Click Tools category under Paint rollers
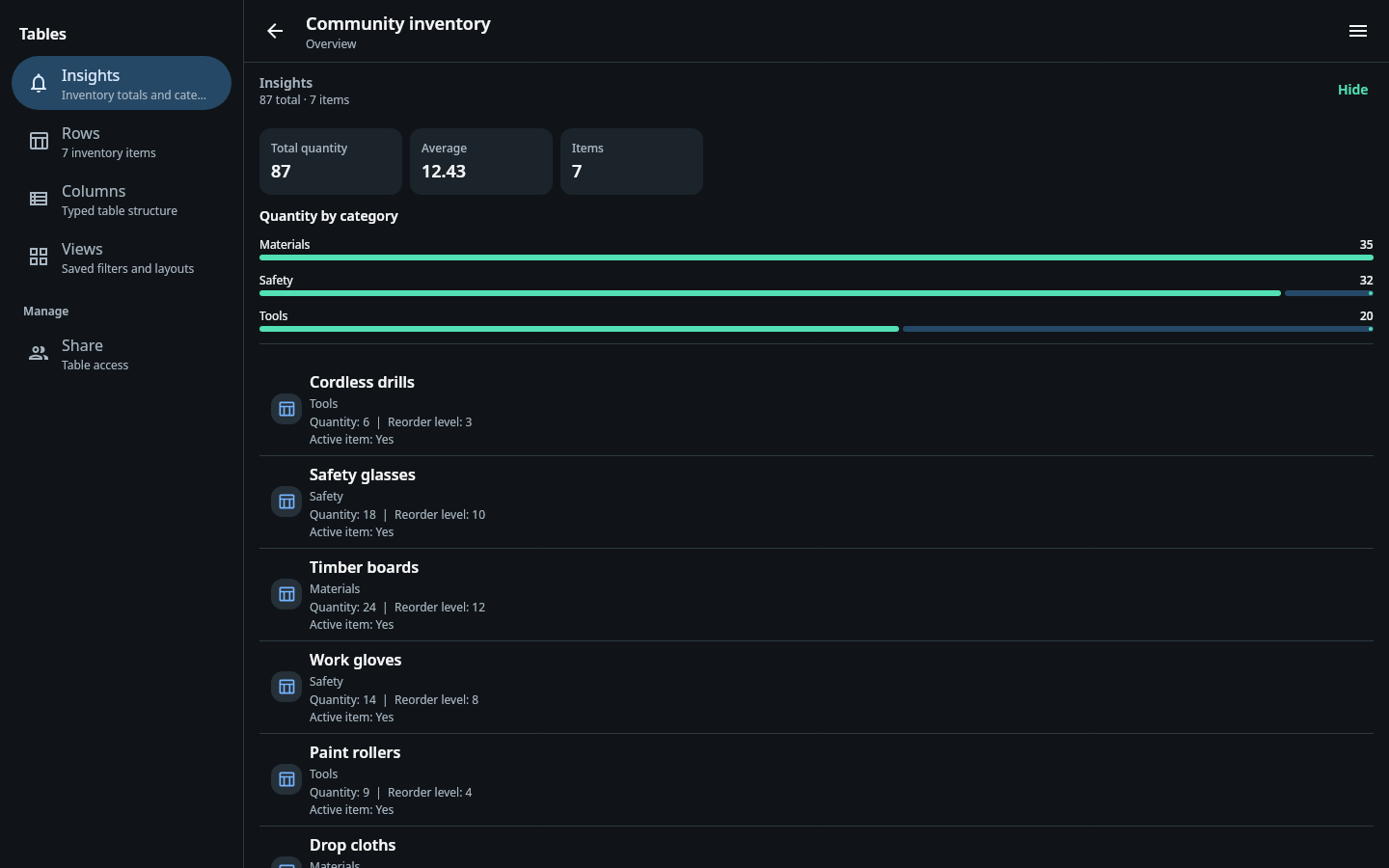The image size is (1389, 868). [x=323, y=774]
